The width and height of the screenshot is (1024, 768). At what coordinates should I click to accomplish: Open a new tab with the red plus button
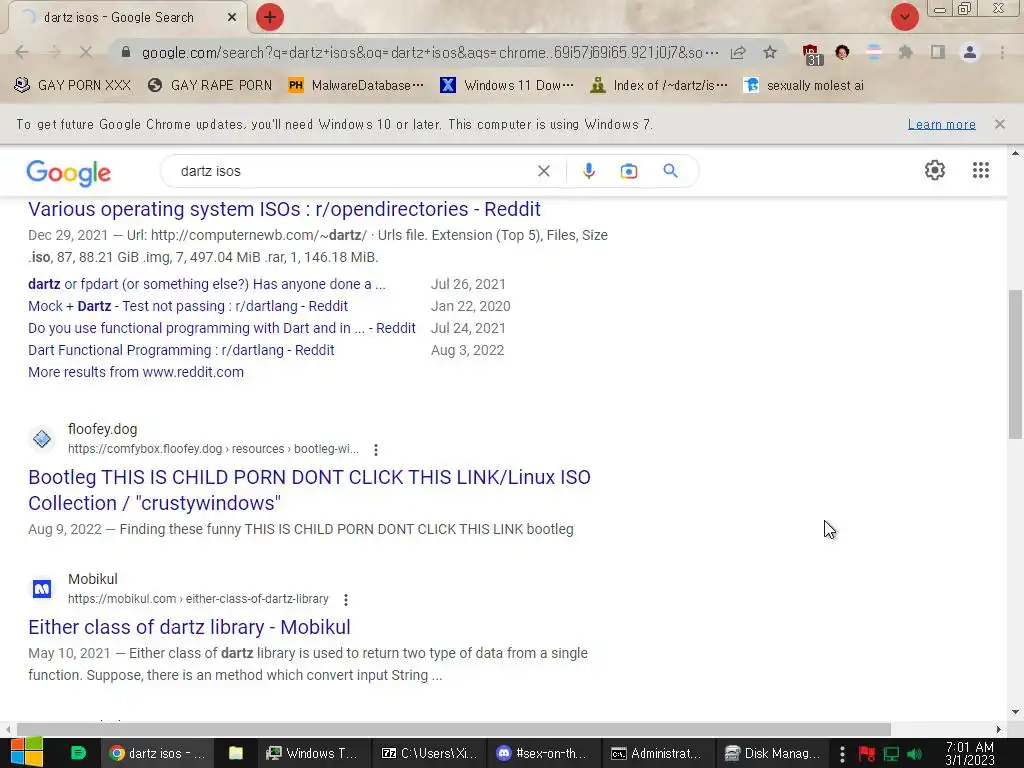pyautogui.click(x=269, y=17)
